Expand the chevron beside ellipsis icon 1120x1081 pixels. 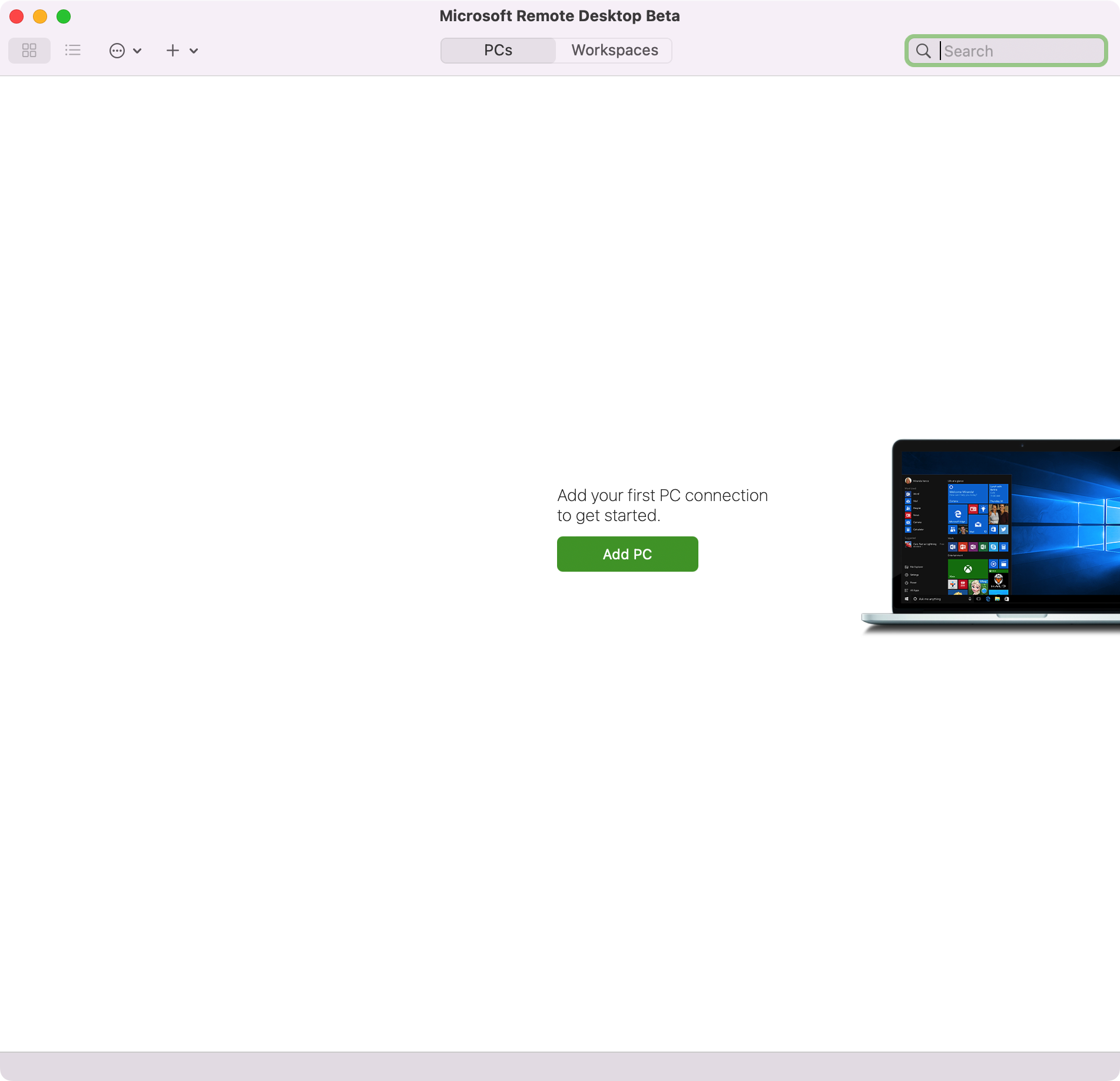[137, 51]
